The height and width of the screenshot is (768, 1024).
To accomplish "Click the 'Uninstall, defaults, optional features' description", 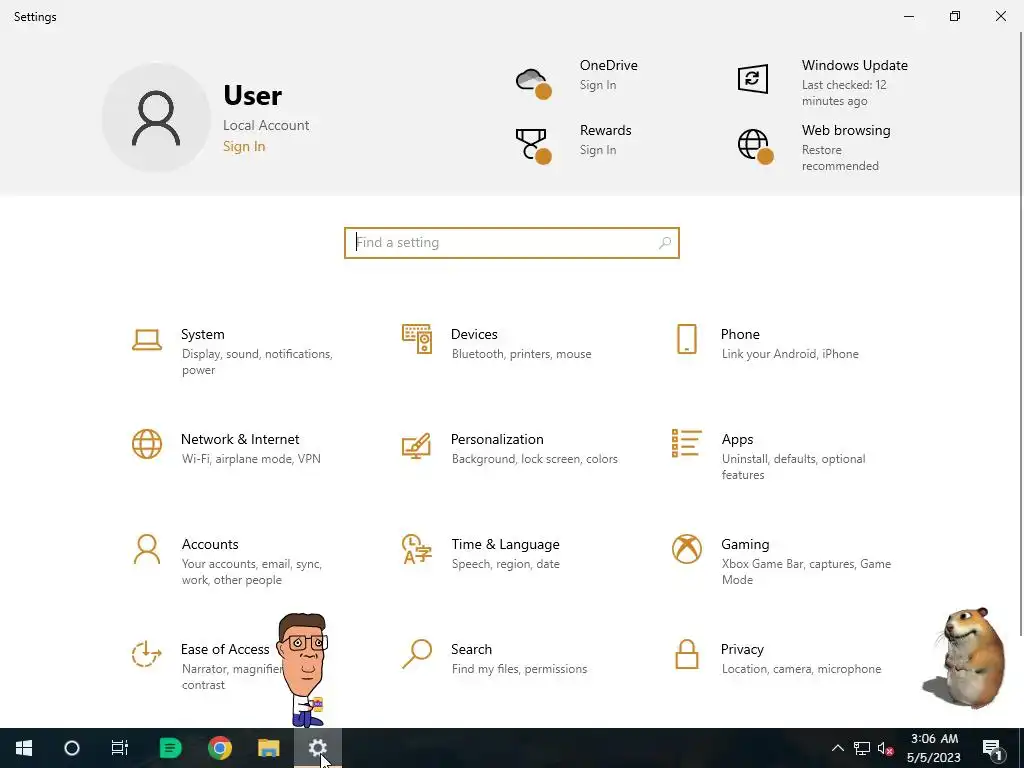I will [793, 467].
